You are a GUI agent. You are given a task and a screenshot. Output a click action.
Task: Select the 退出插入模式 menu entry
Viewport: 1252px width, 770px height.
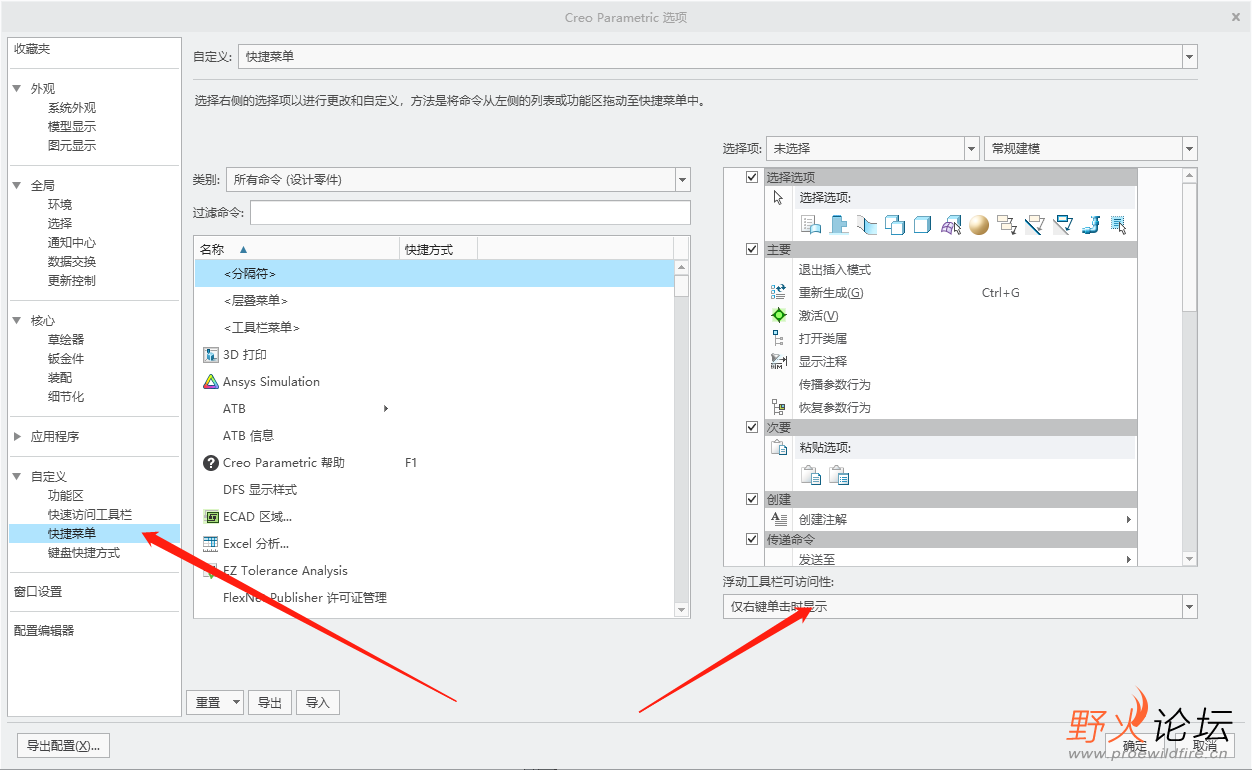click(834, 269)
